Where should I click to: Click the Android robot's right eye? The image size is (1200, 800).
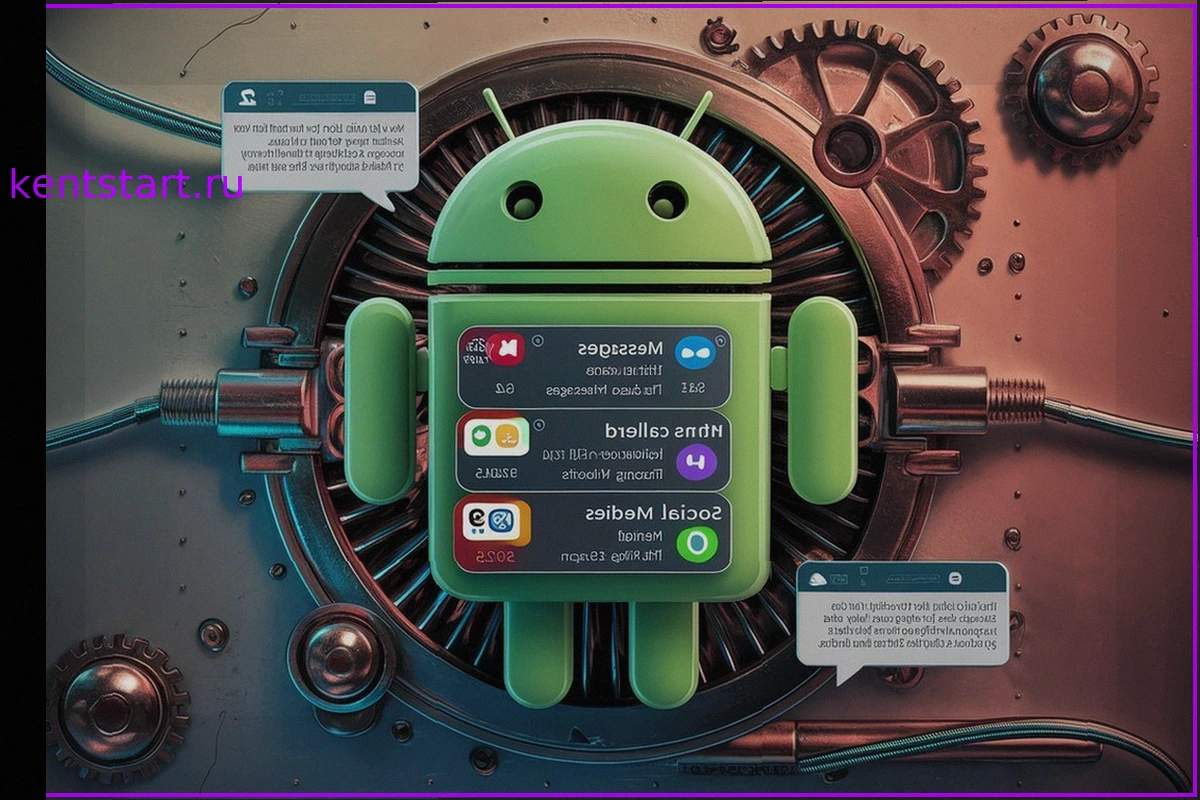(666, 201)
